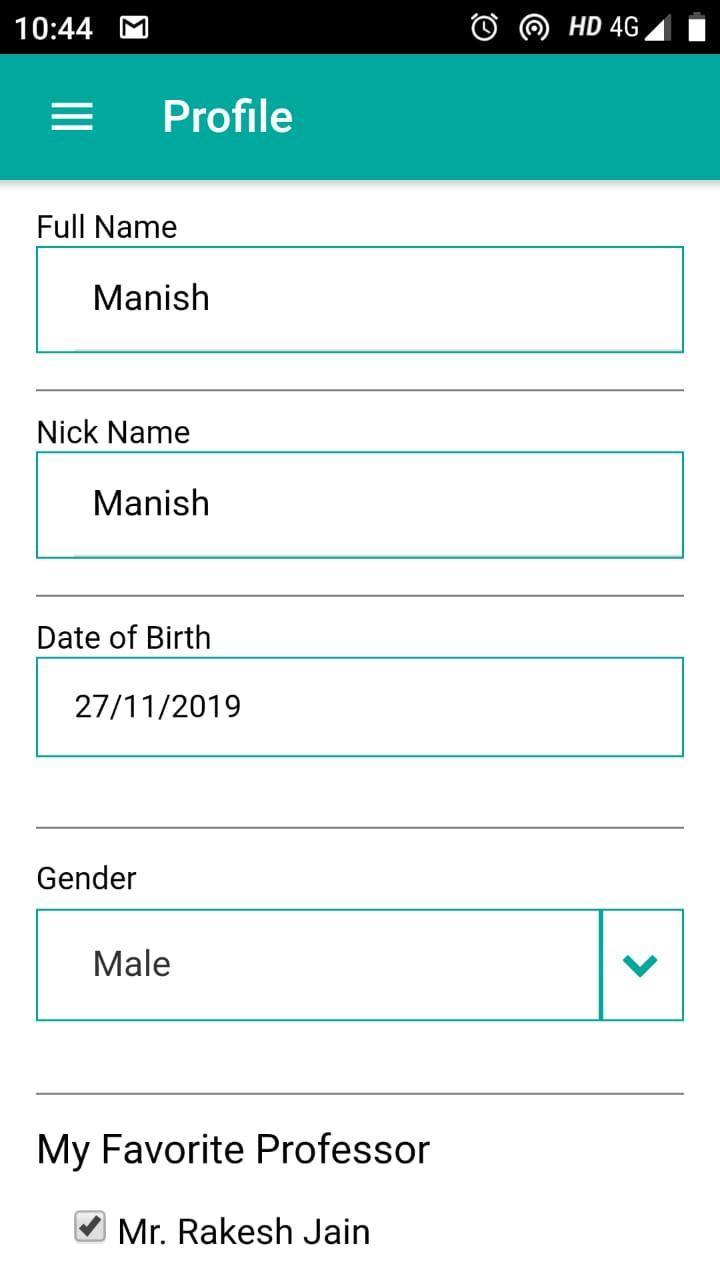Open the Gender select box showing Male

(318, 965)
